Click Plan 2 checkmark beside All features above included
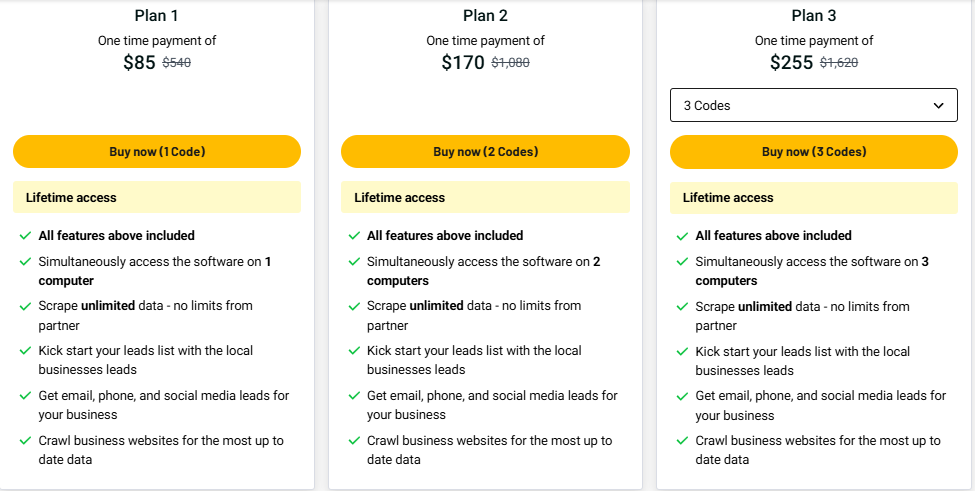Screen dimensions: 975x491 (x=353, y=236)
